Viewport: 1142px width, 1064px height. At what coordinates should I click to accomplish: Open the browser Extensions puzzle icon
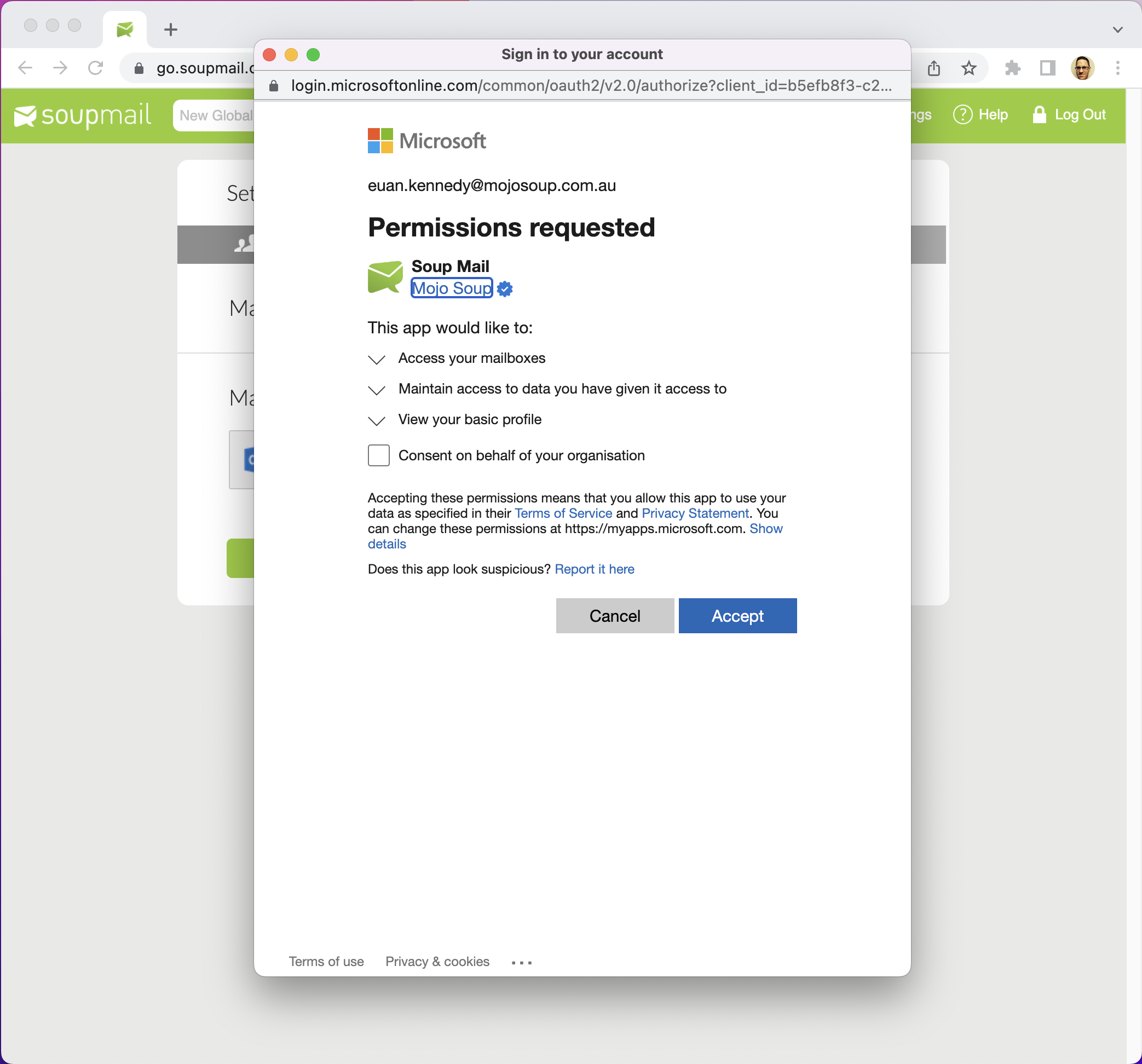tap(1013, 68)
